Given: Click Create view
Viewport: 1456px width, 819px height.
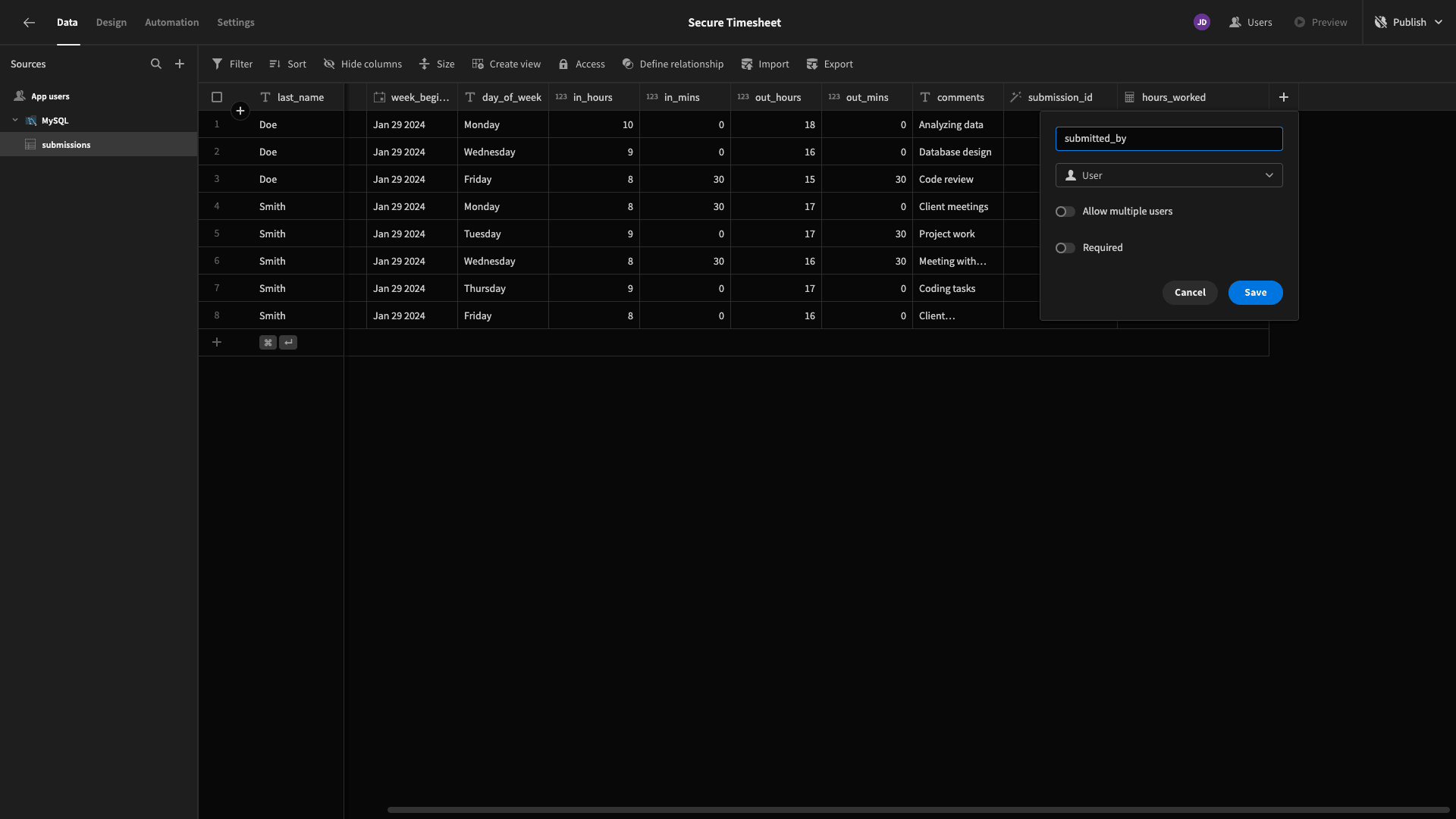Looking at the screenshot, I should point(507,64).
